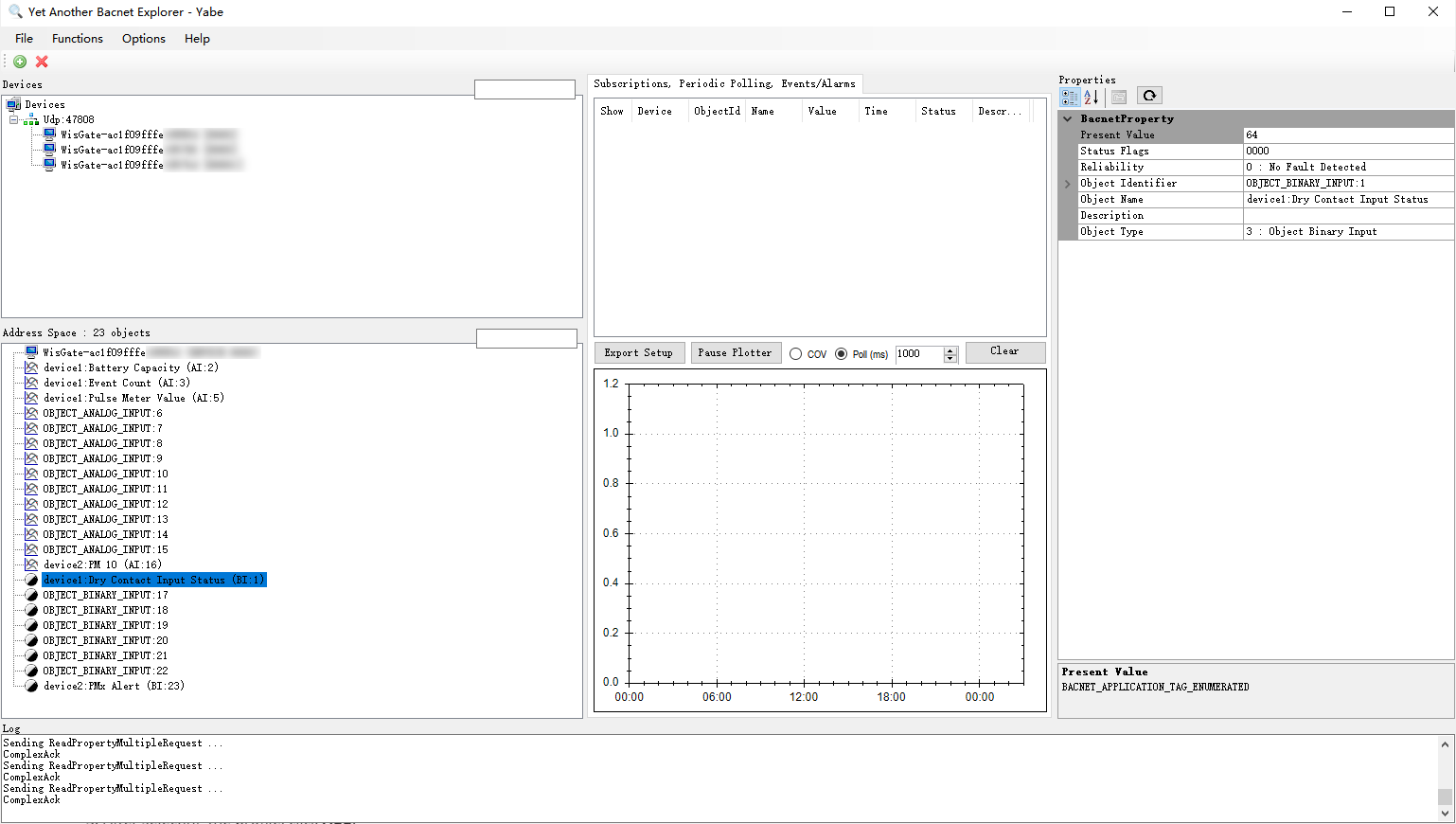Open the Functions menu
The height and width of the screenshot is (824, 1456).
tap(77, 39)
